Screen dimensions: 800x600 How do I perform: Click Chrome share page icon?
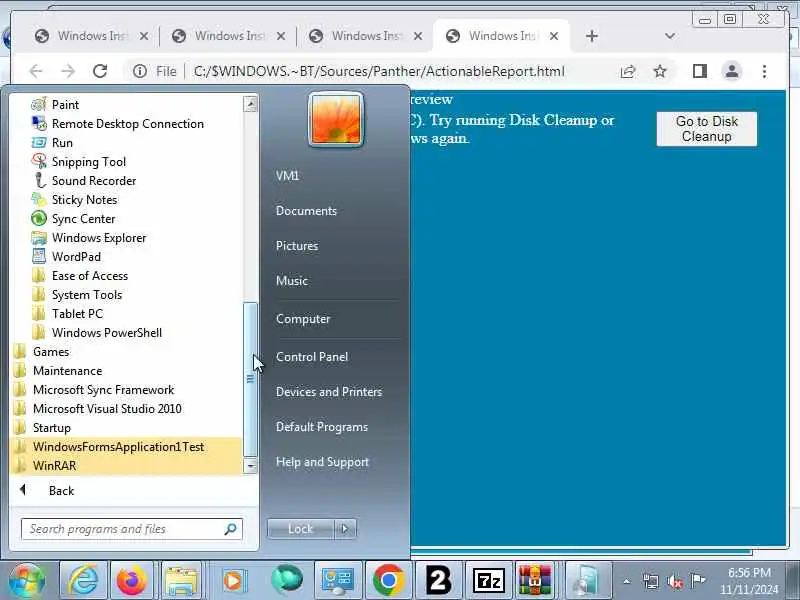point(628,71)
